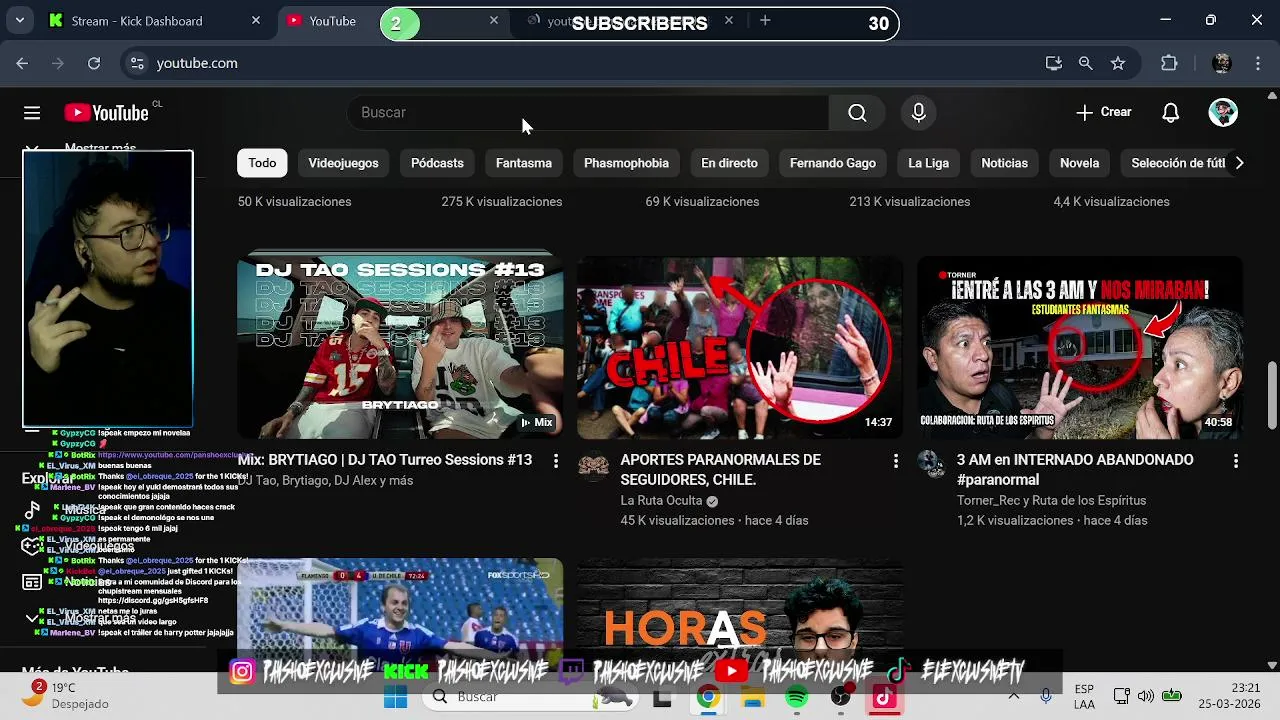This screenshot has width=1280, height=720.
Task: Select the La Liga filter chip
Action: click(x=928, y=163)
